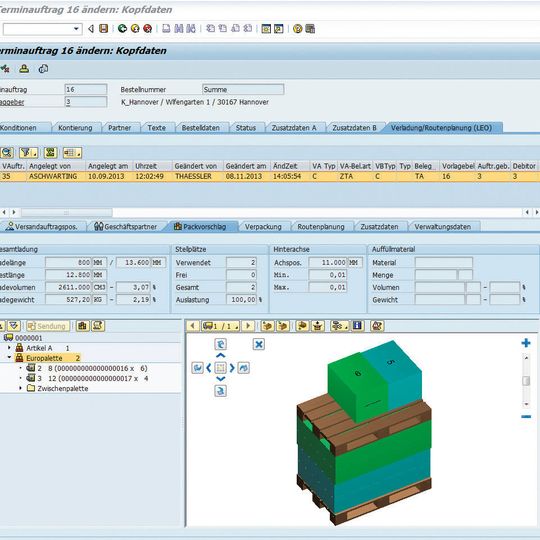
Task: Open the command field dropdown arrow
Action: tap(76, 29)
